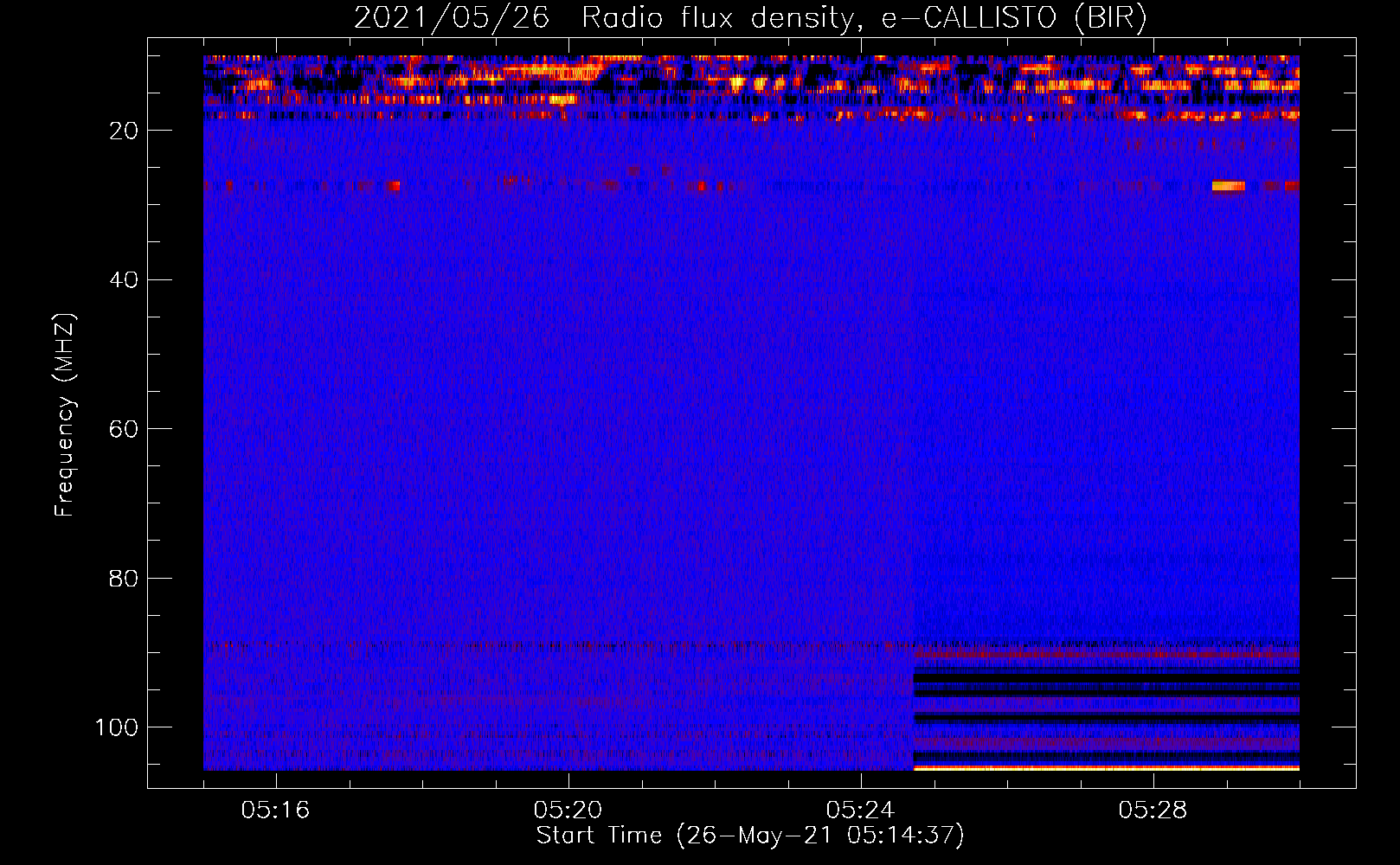Image resolution: width=1400 pixels, height=865 pixels.
Task: Click the 60 MHz frequency tick label
Action: click(124, 429)
